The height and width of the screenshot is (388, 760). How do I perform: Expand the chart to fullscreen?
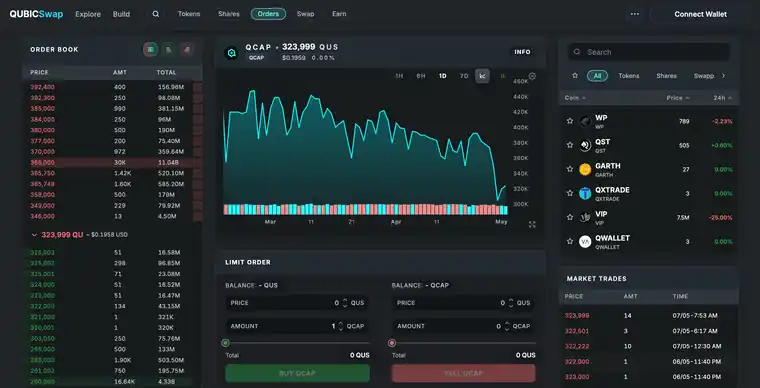(532, 224)
